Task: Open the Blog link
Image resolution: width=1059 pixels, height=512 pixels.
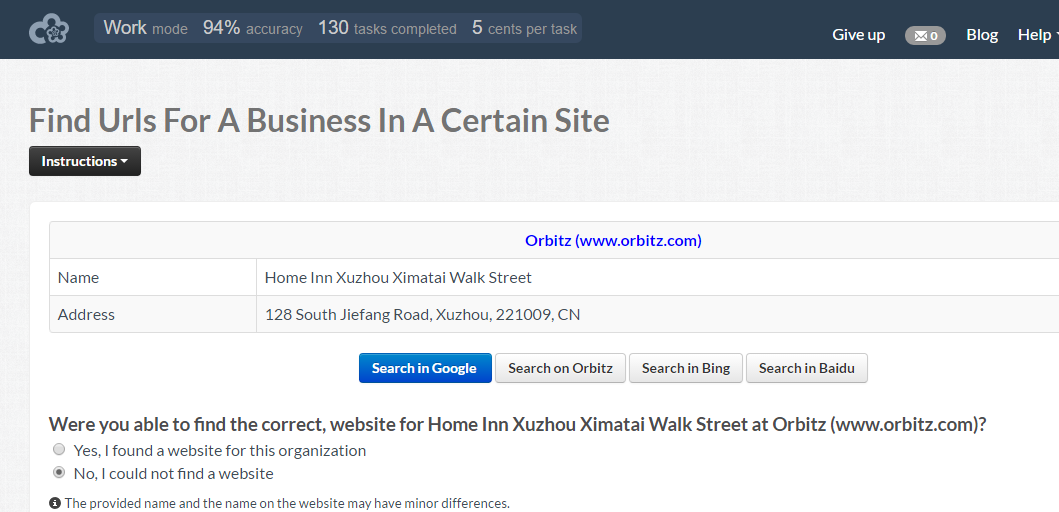Action: tap(982, 35)
